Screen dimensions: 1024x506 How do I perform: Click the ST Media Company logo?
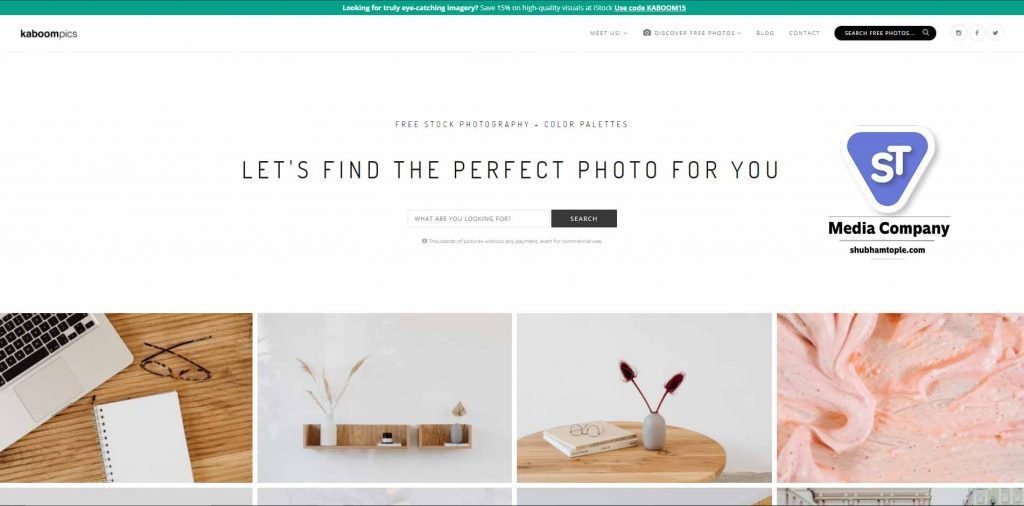tap(889, 191)
